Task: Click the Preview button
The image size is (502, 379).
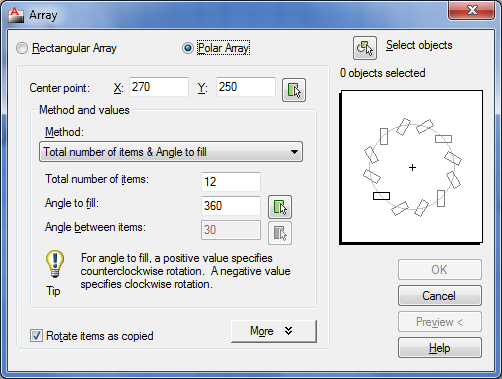Action: [x=440, y=322]
